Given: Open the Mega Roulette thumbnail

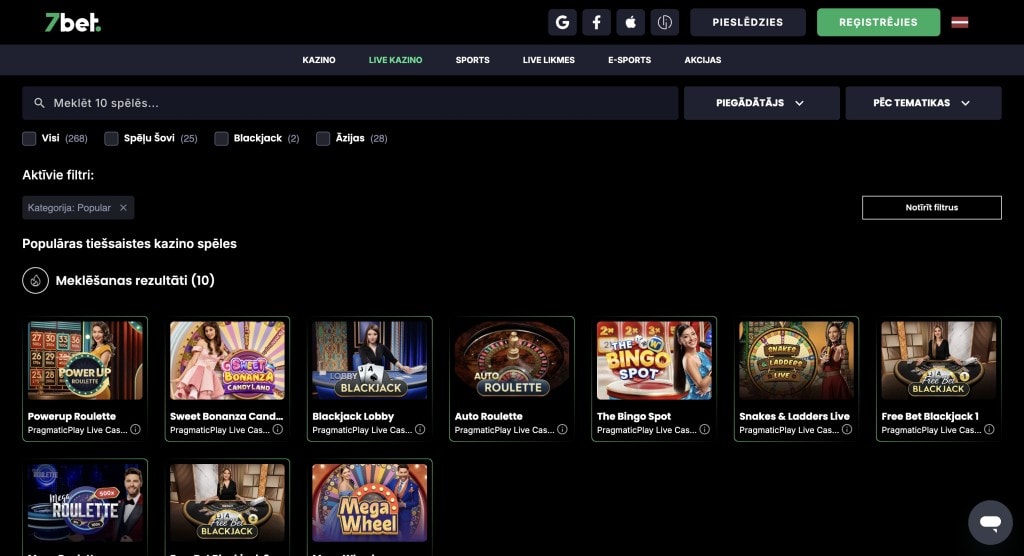Looking at the screenshot, I should 85,502.
